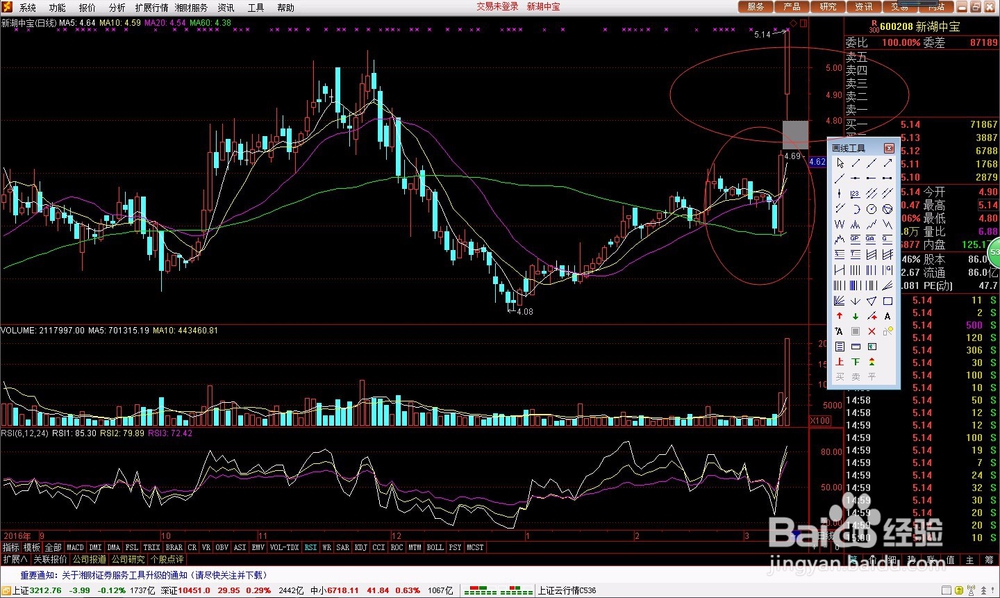1000x598 pixels.
Task: Select the W-shape pattern tool
Action: (x=839, y=224)
